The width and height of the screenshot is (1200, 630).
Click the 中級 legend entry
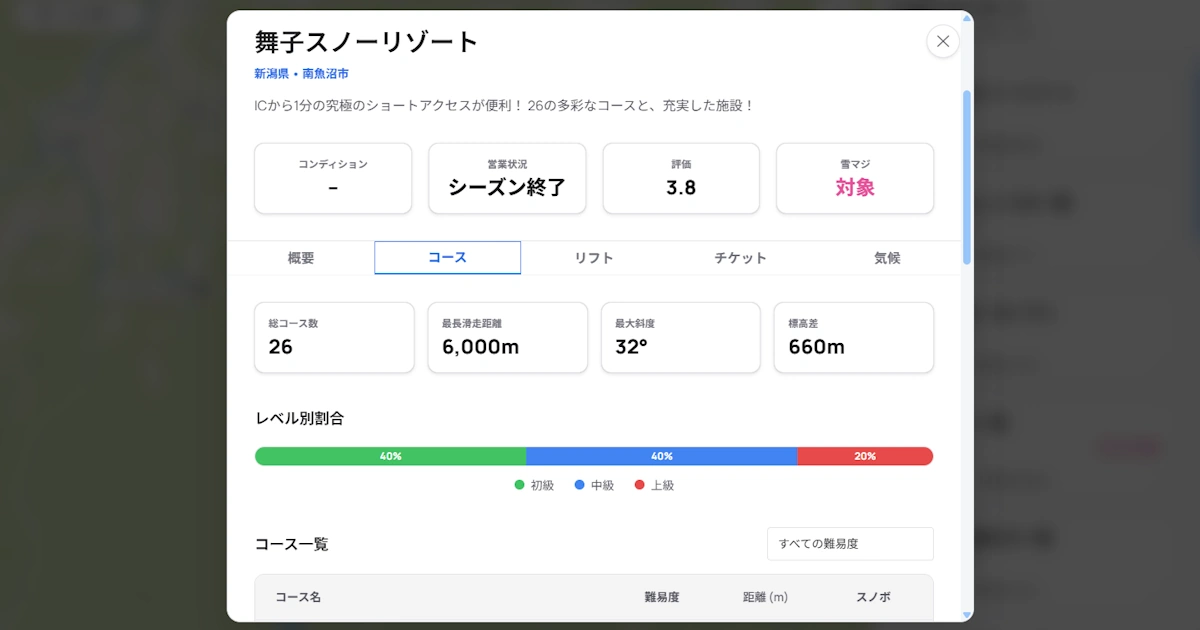point(594,485)
